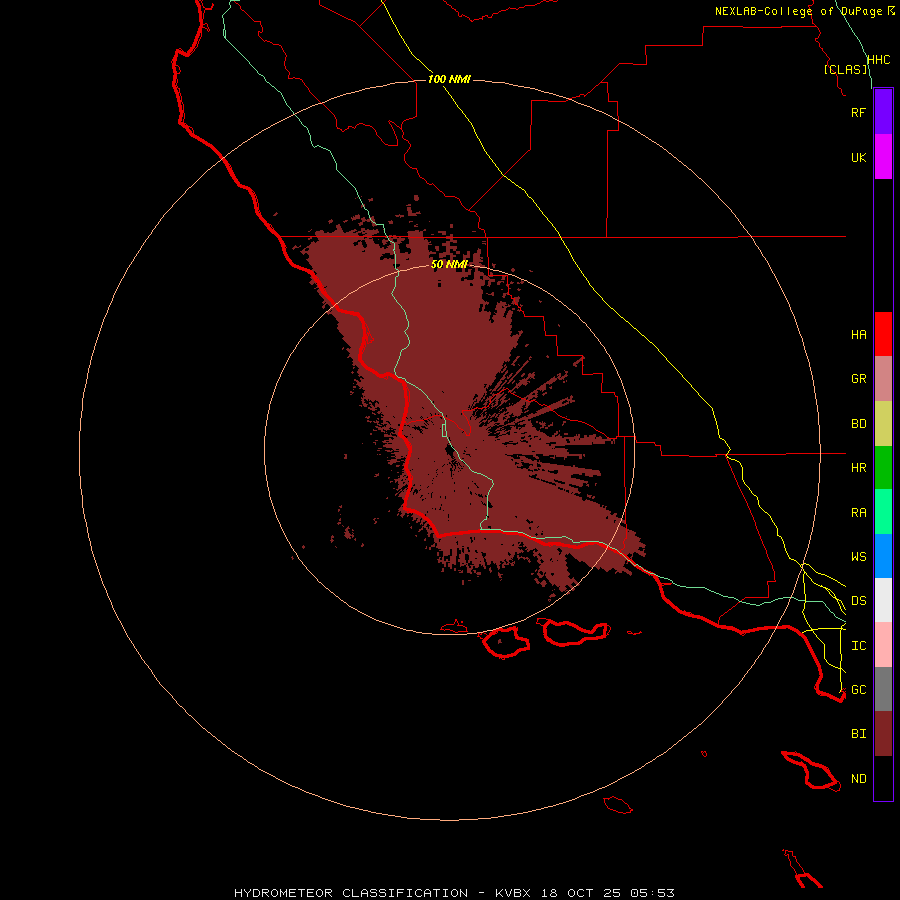900x900 pixels.
Task: Click the 100 NMI range ring label
Action: 449,79
